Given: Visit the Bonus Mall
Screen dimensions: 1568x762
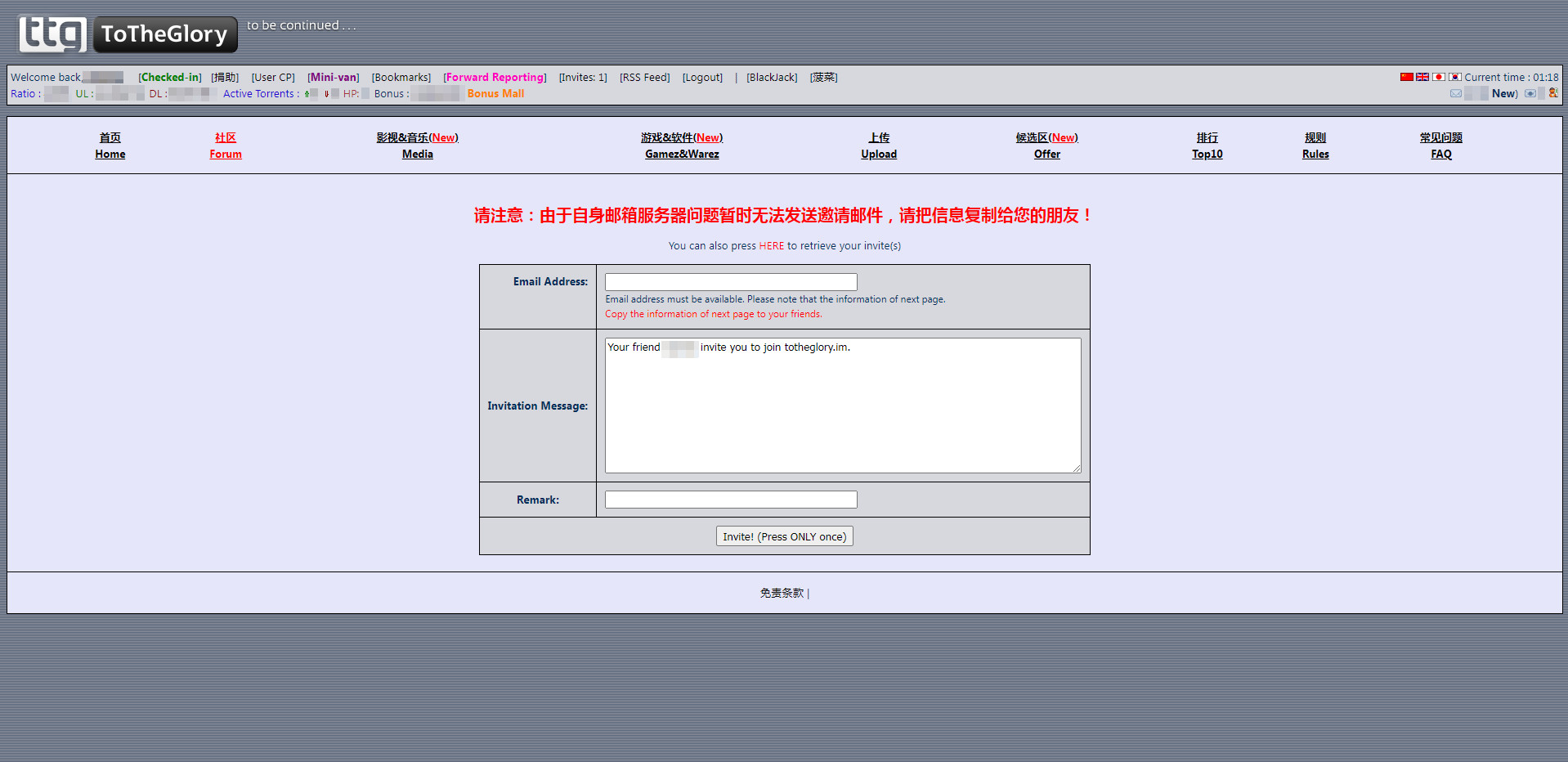Looking at the screenshot, I should [495, 94].
